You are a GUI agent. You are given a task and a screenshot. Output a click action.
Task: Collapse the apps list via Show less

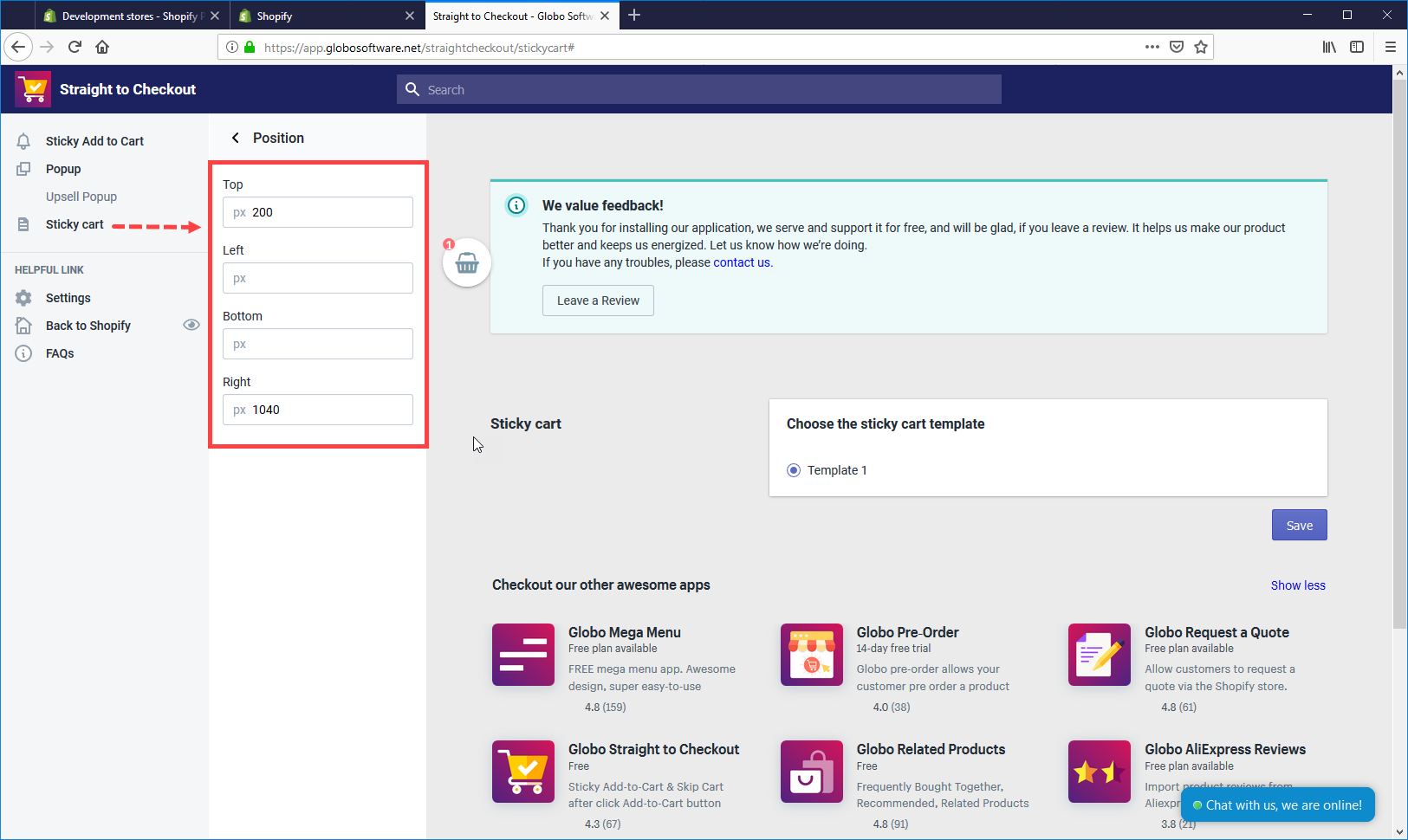pos(1297,585)
